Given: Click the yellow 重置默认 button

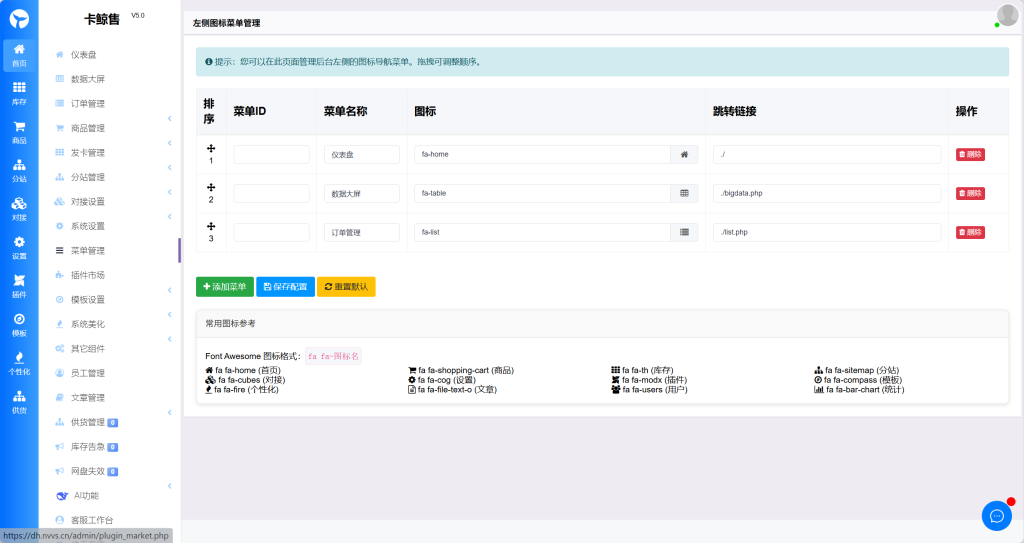Looking at the screenshot, I should coord(346,287).
